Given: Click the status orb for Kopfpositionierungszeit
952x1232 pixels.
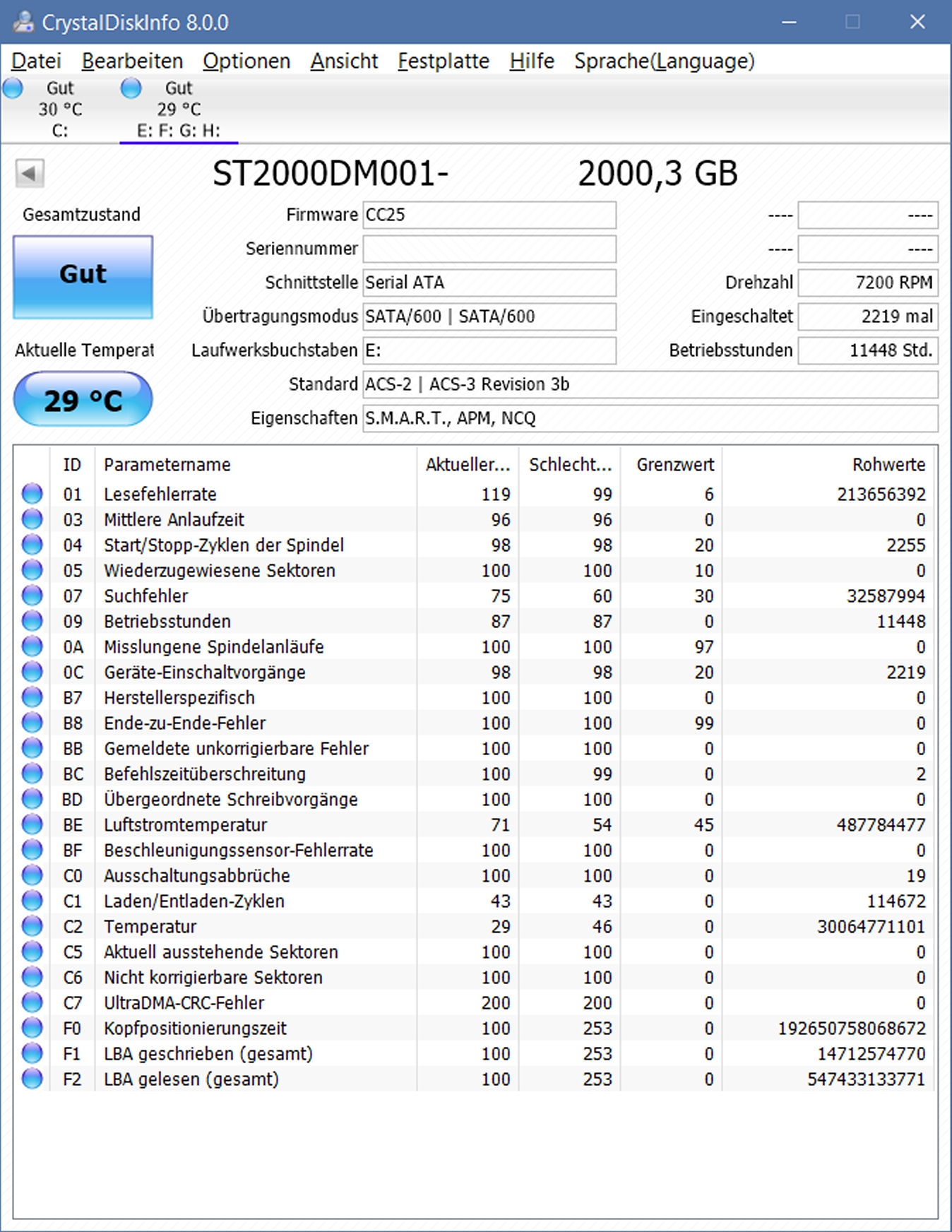Looking at the screenshot, I should (x=32, y=1028).
